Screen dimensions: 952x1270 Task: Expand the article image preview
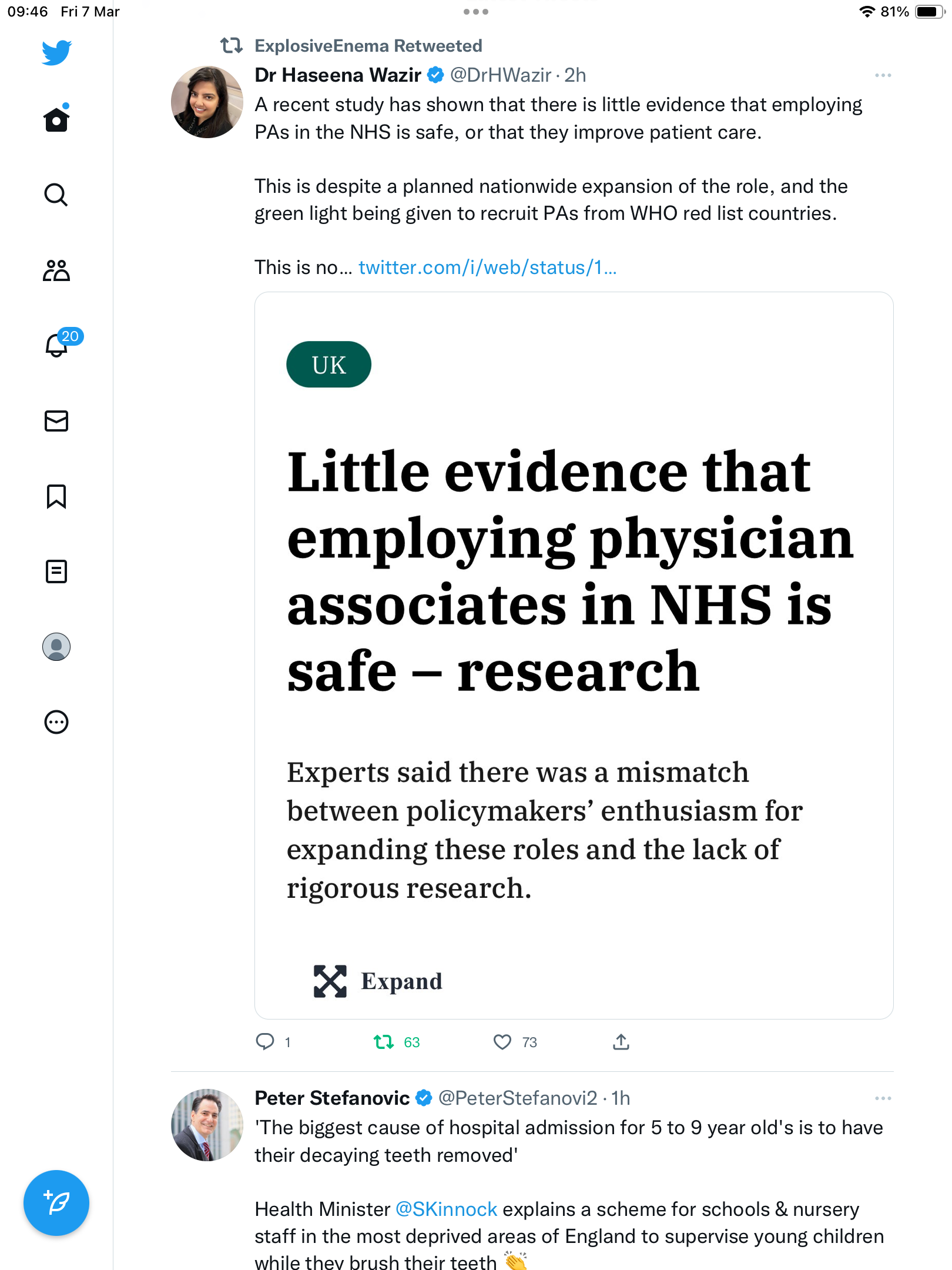coord(378,981)
